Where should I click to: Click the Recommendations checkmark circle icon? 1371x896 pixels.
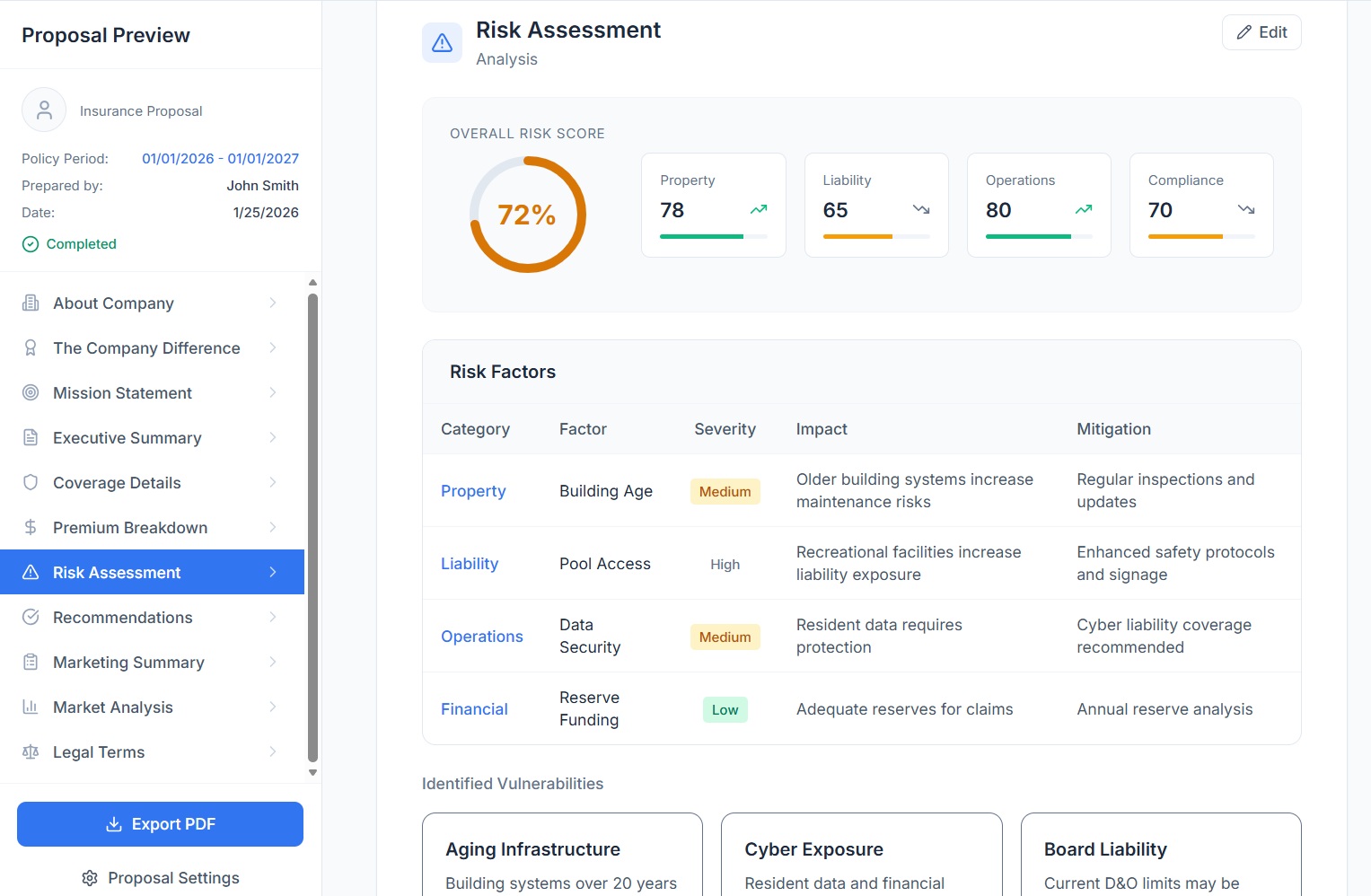(x=31, y=617)
